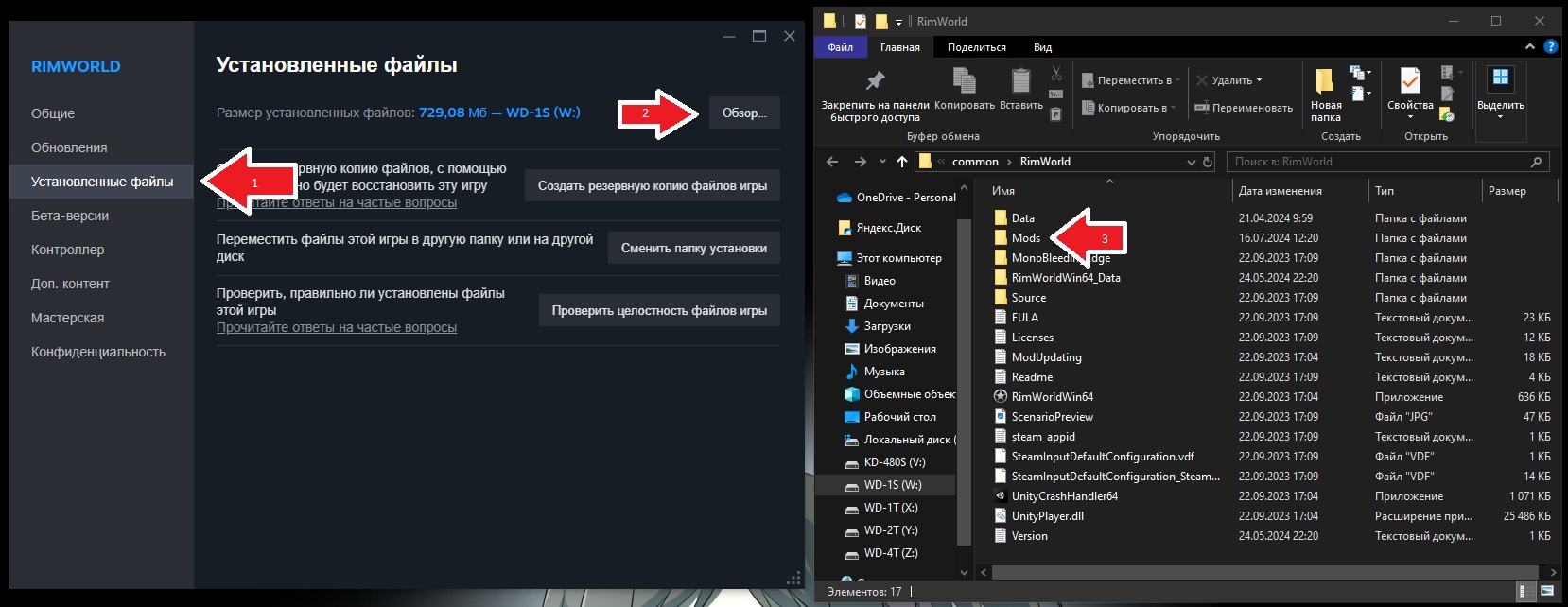The width and height of the screenshot is (1568, 607).
Task: Click the Refresh icon in address bar
Action: pyautogui.click(x=1208, y=162)
